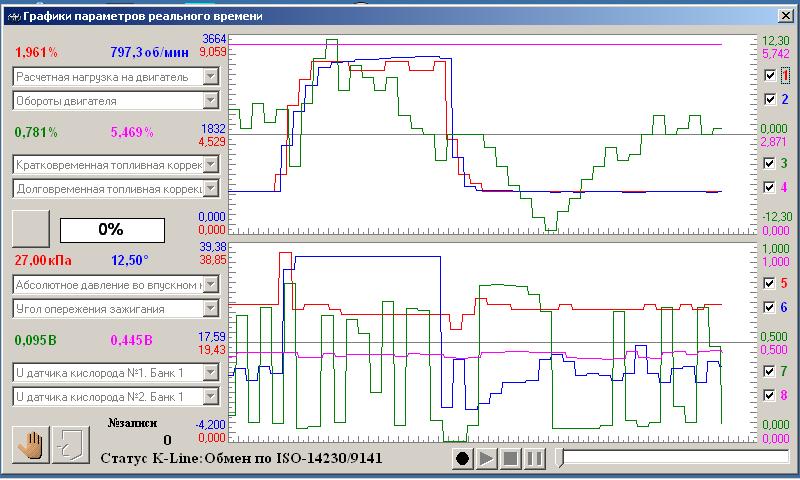
Task: Close the real-time graphs window
Action: click(783, 14)
